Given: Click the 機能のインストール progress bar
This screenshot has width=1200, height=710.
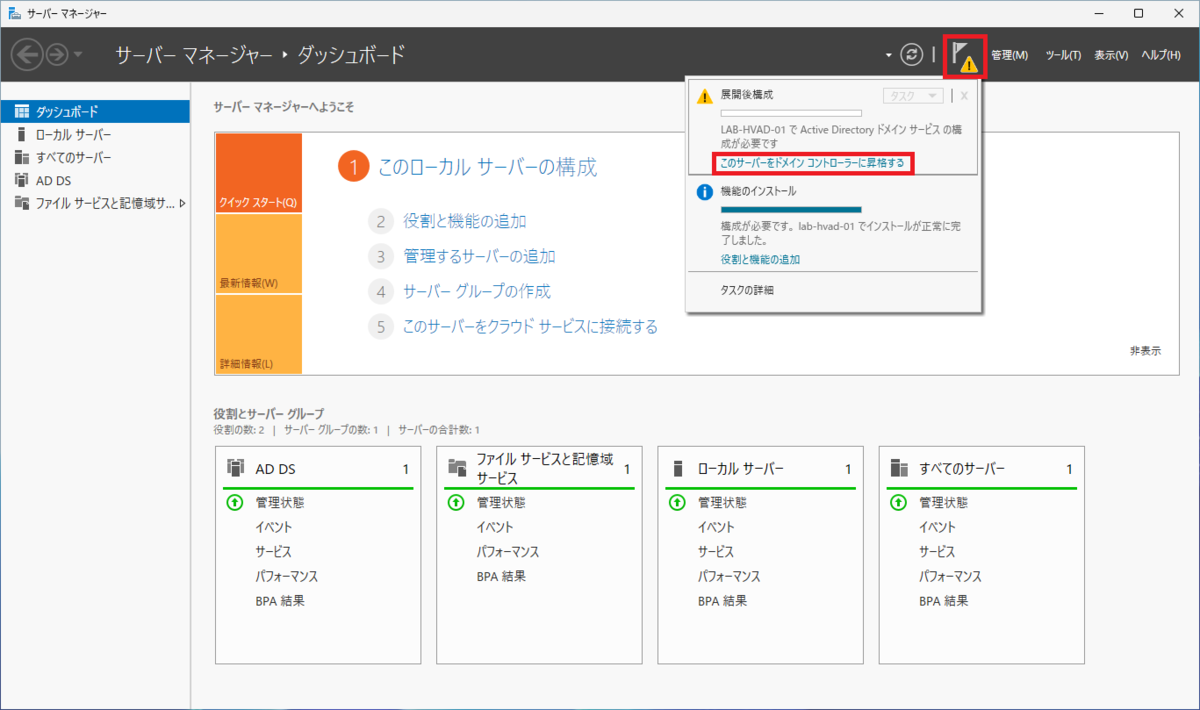Looking at the screenshot, I should click(791, 209).
